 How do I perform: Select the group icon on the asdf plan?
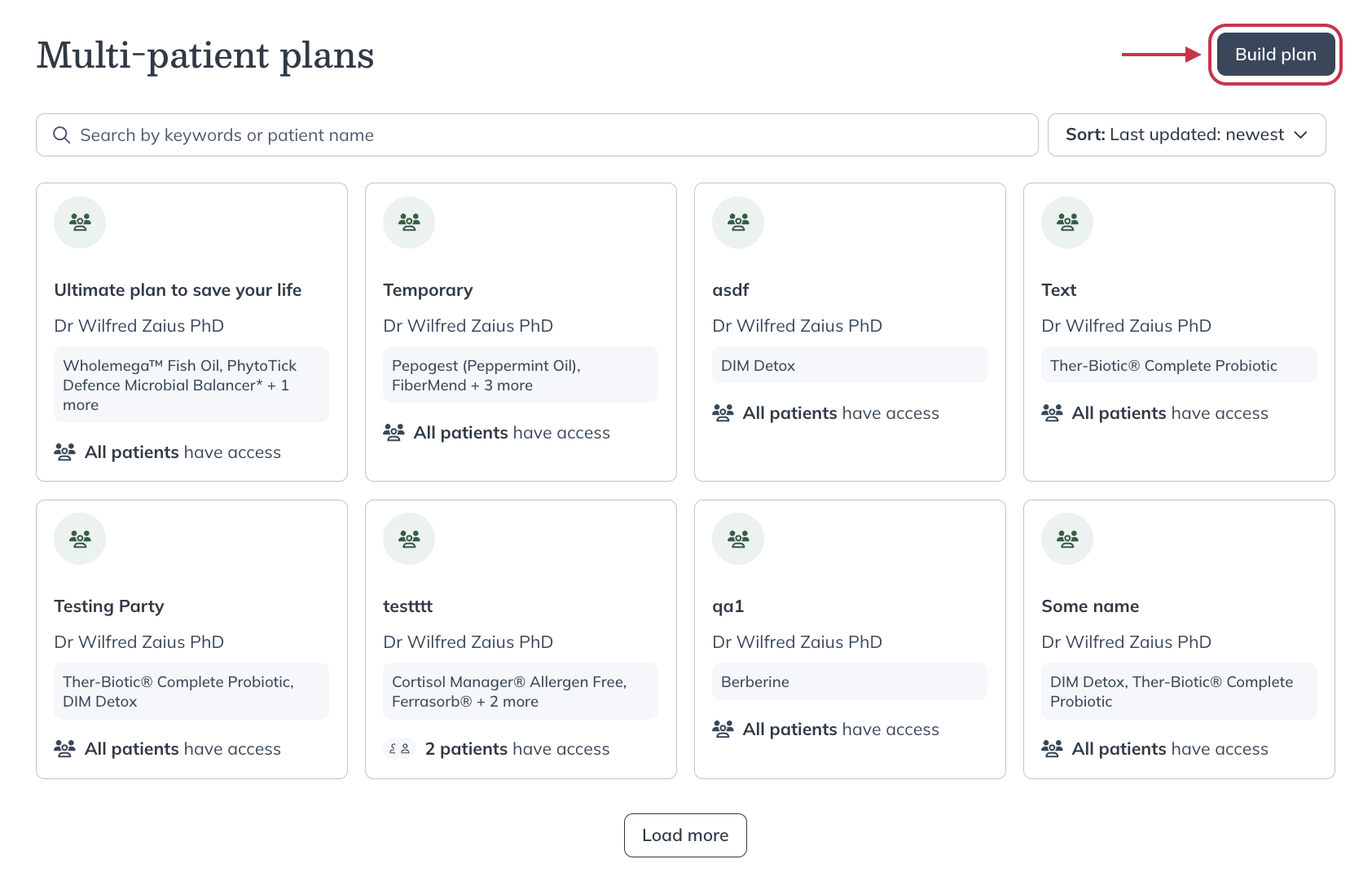point(737,222)
